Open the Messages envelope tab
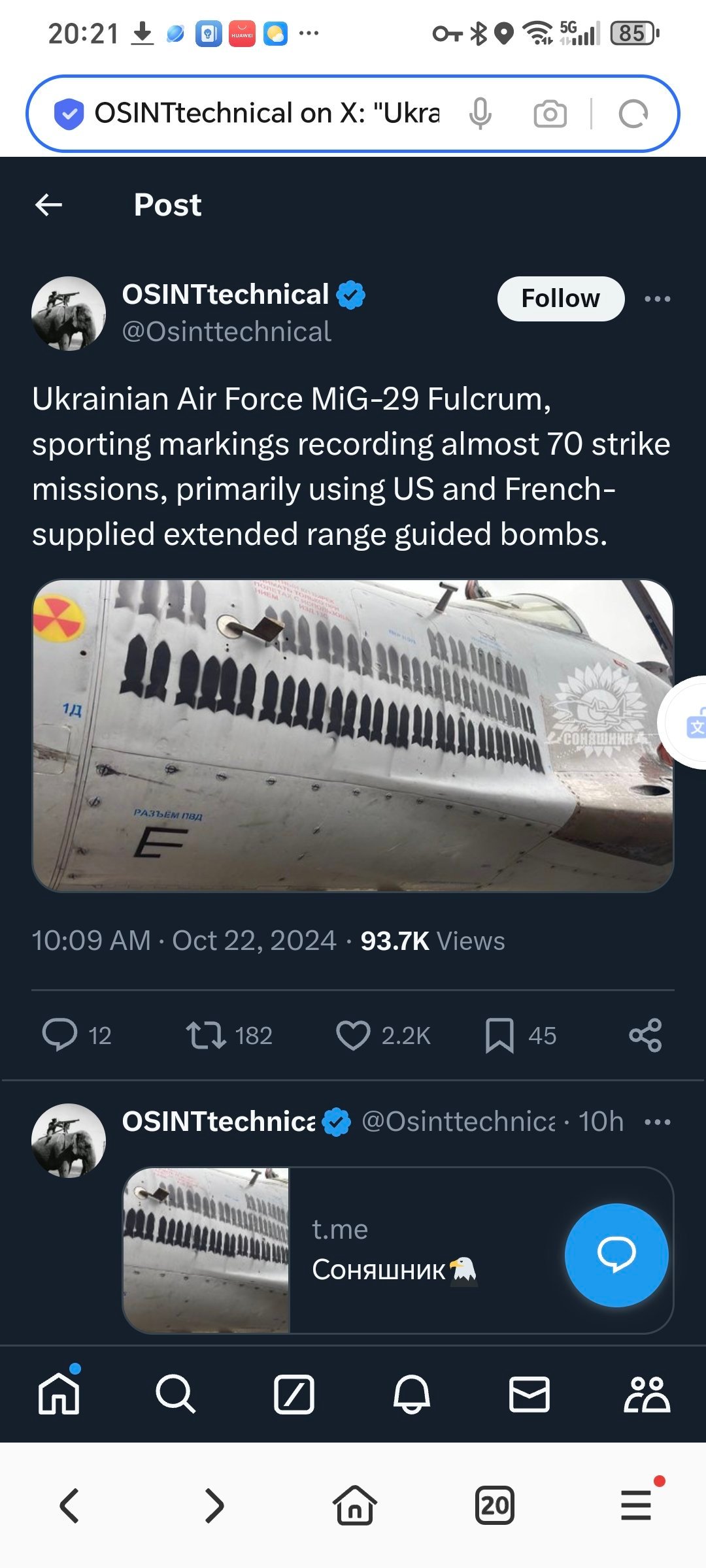This screenshot has height=1568, width=706. point(529,1394)
